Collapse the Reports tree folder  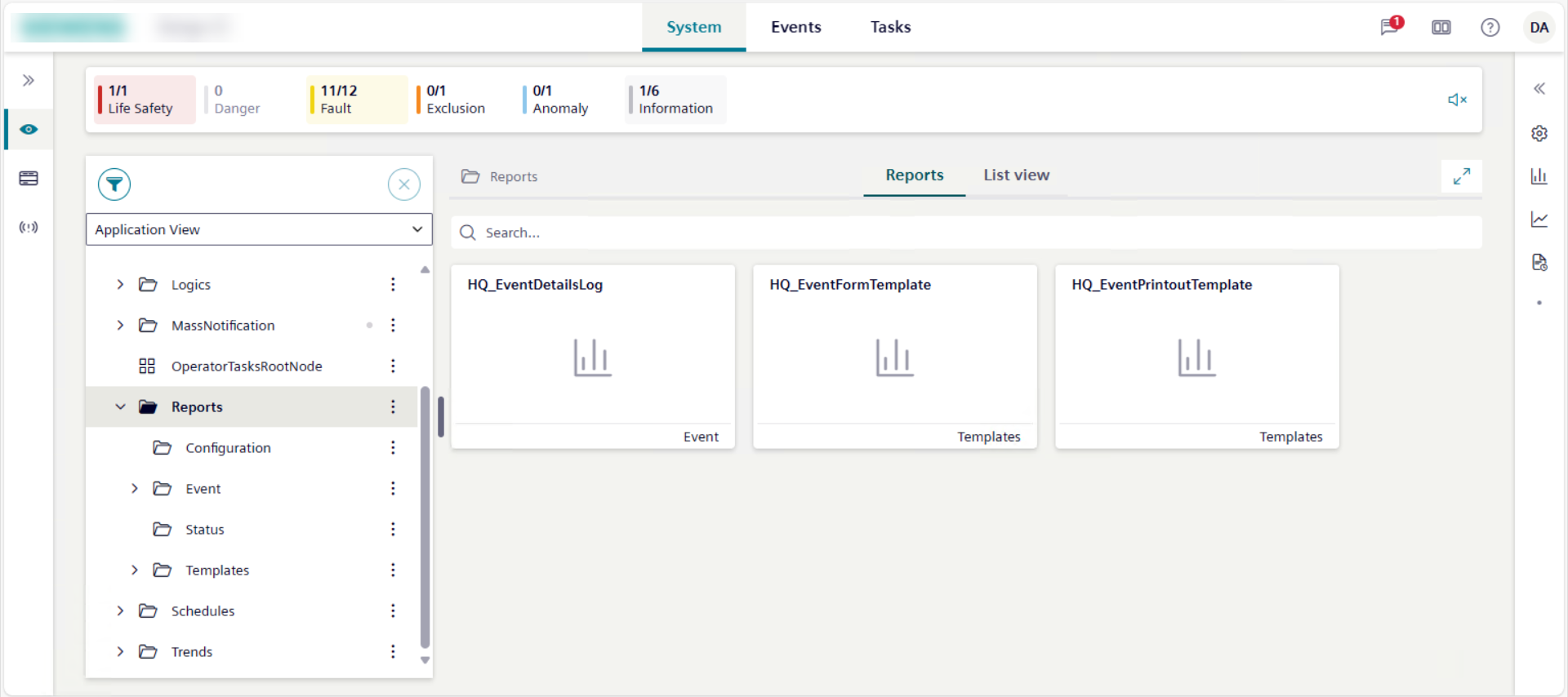(121, 406)
